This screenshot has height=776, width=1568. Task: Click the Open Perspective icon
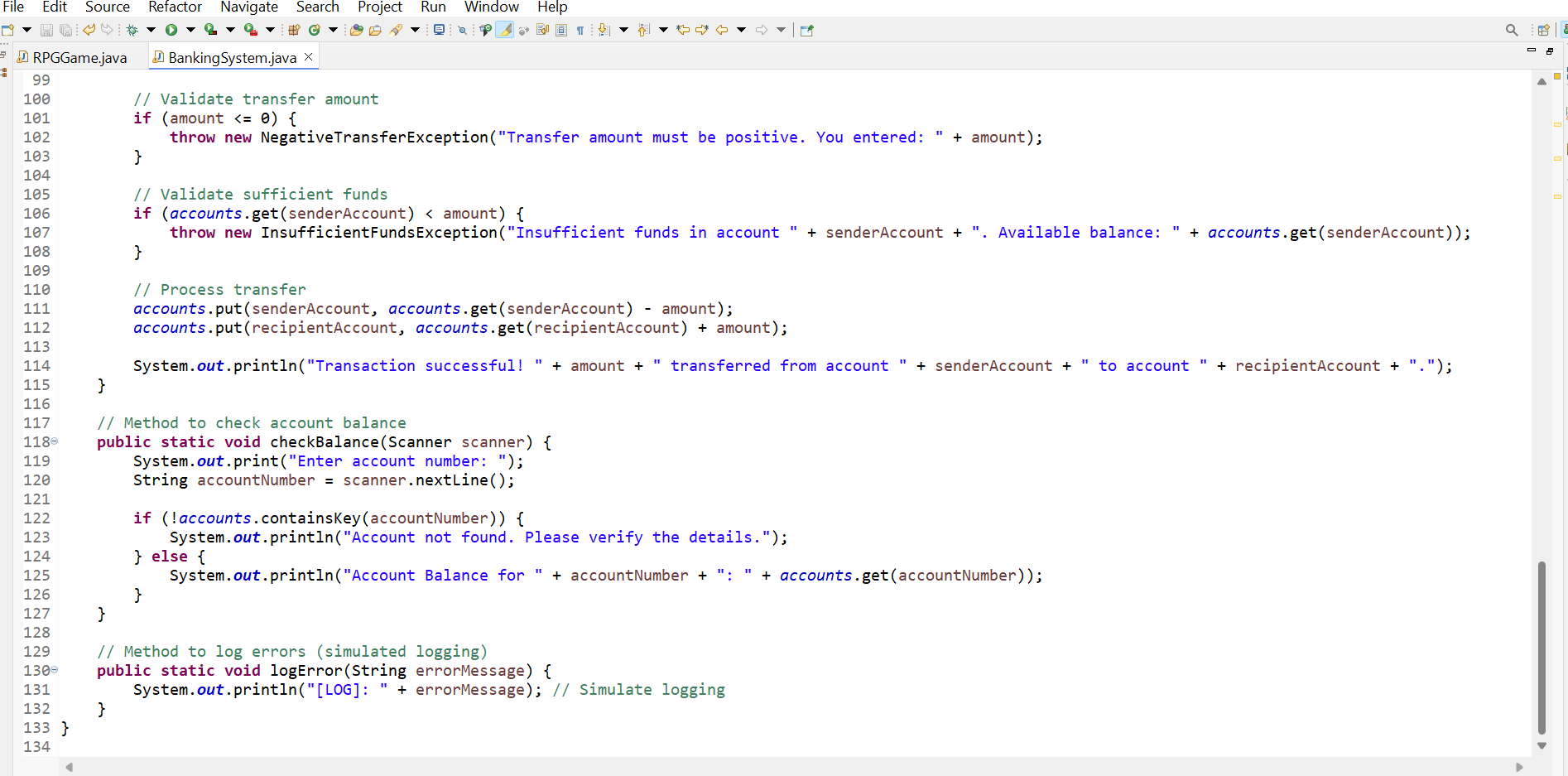1543,30
